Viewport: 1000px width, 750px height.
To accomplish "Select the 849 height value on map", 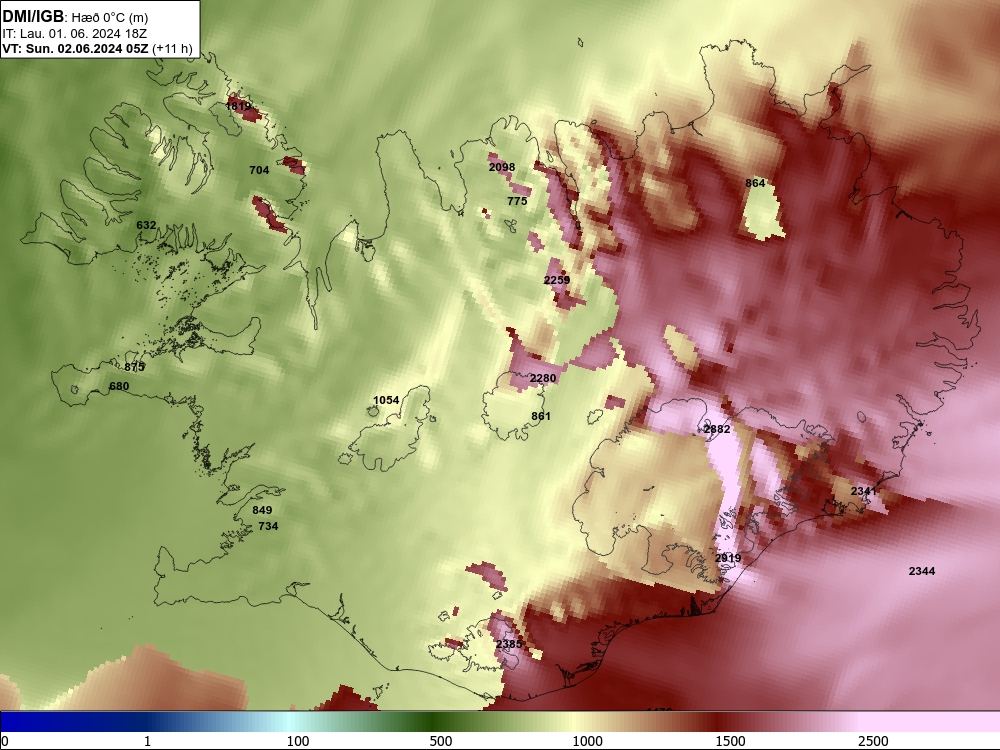I will [x=262, y=510].
